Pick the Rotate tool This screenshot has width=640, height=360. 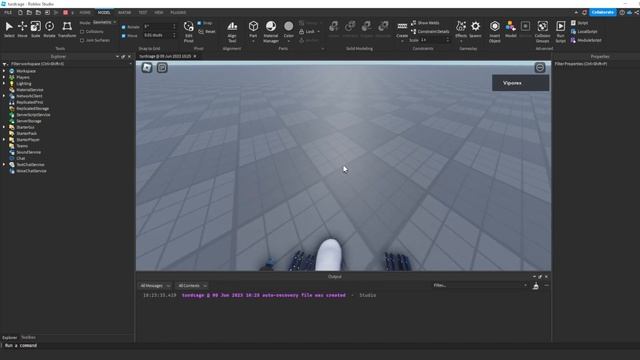49,29
